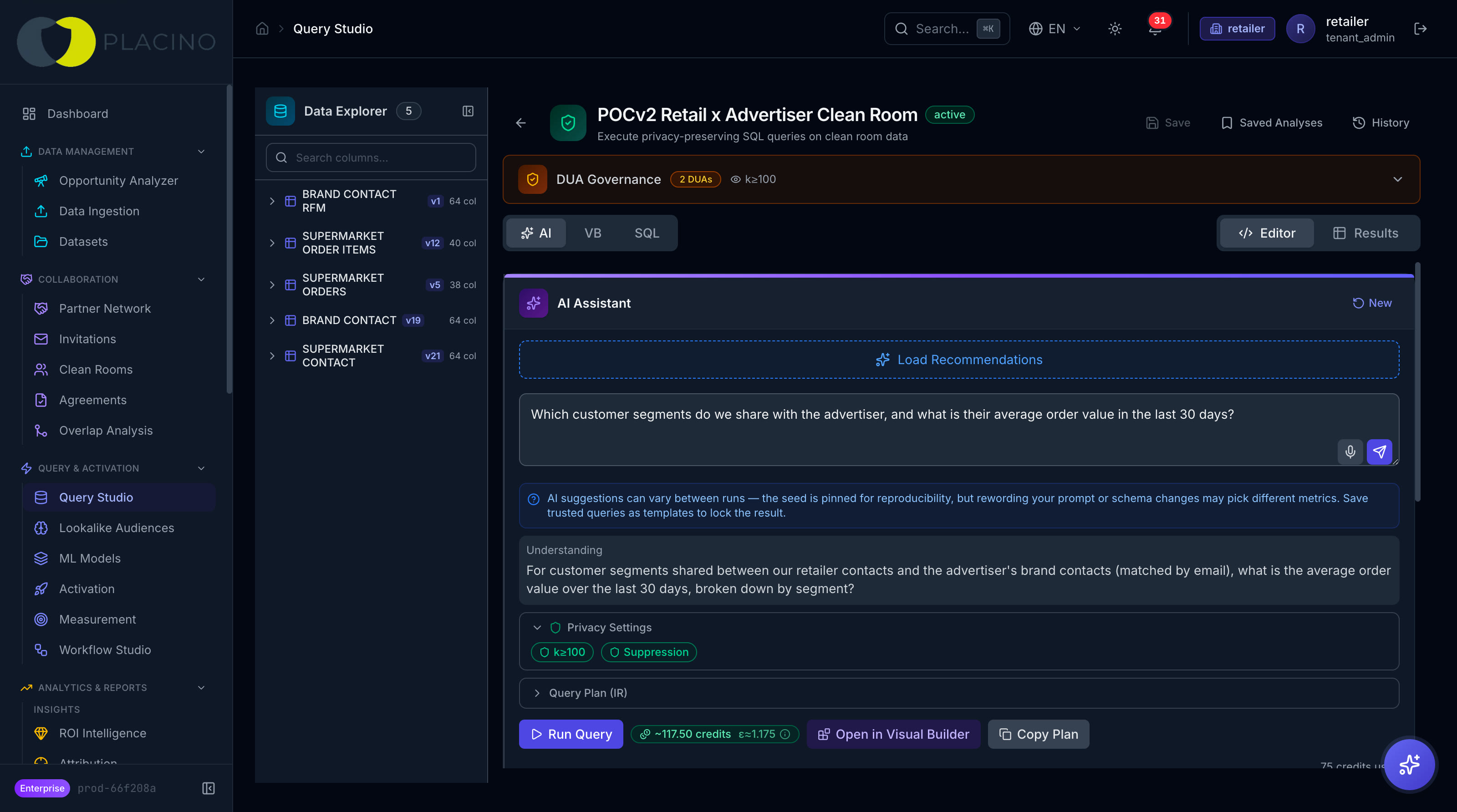
Task: Collapse the Data Management section
Action: [x=201, y=152]
